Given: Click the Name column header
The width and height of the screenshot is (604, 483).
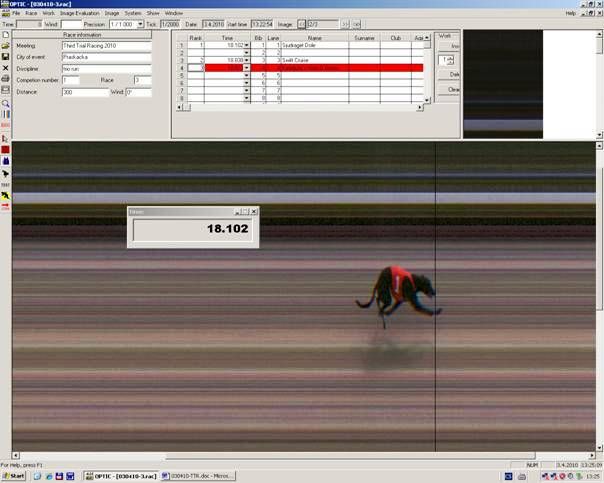Looking at the screenshot, I should (x=315, y=38).
